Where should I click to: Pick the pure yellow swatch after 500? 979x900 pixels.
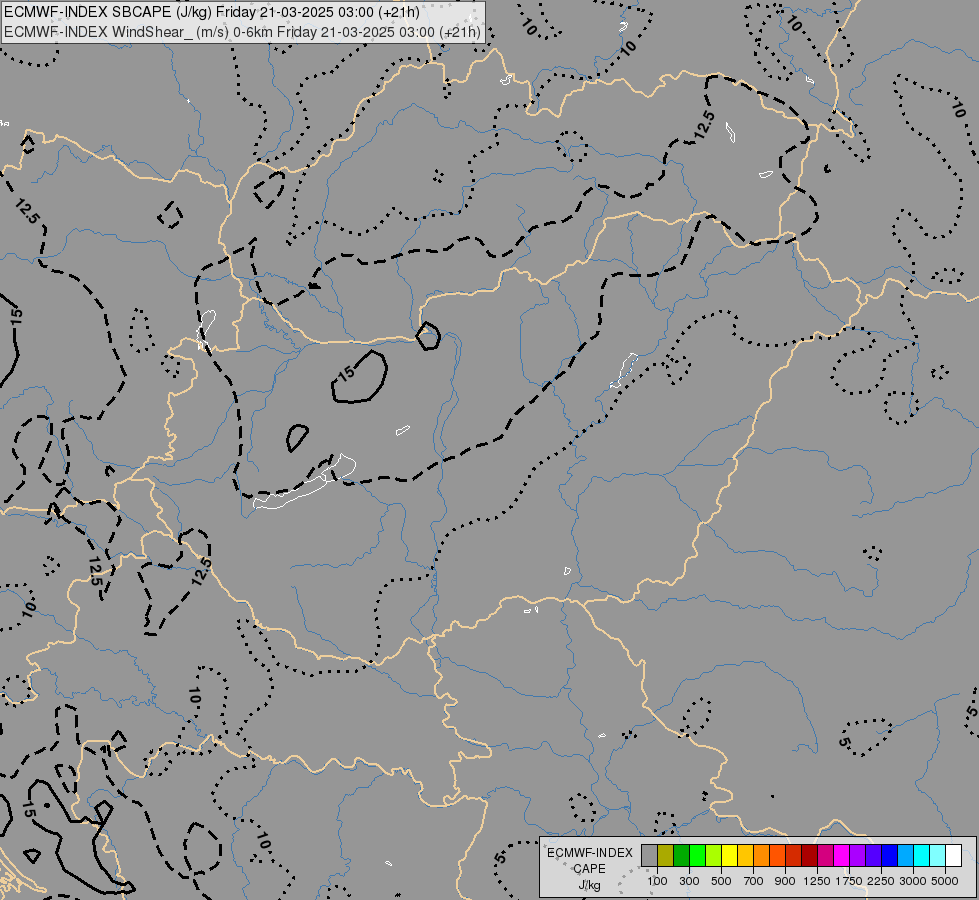pos(729,855)
